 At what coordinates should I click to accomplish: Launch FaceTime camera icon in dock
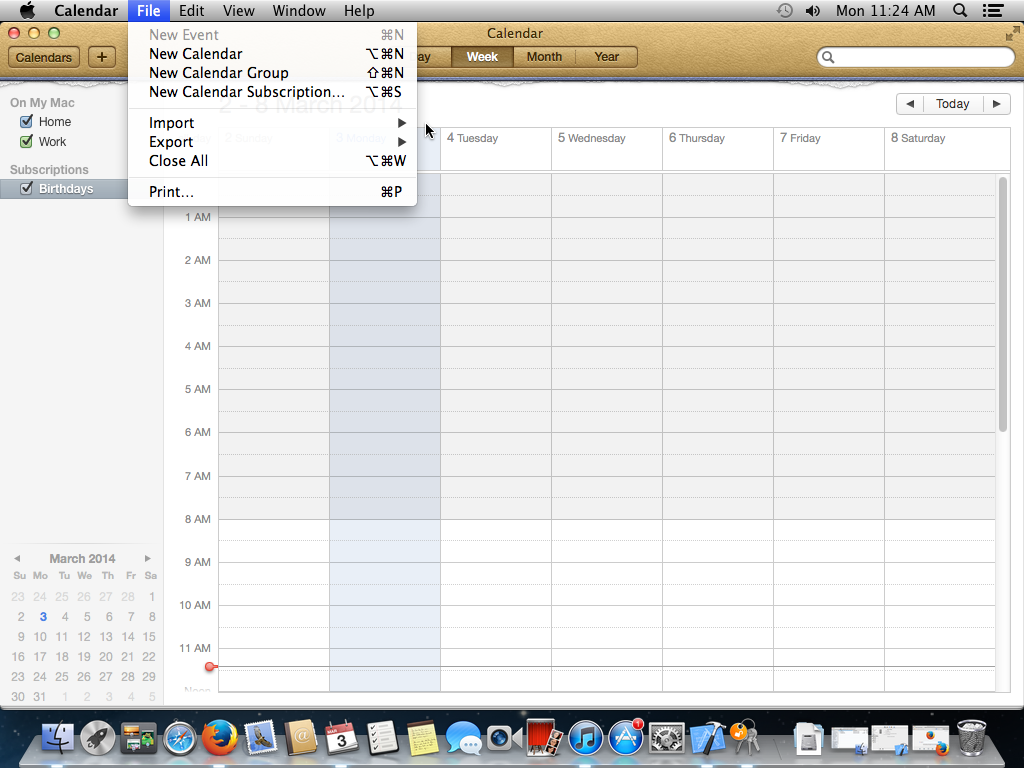tap(504, 738)
